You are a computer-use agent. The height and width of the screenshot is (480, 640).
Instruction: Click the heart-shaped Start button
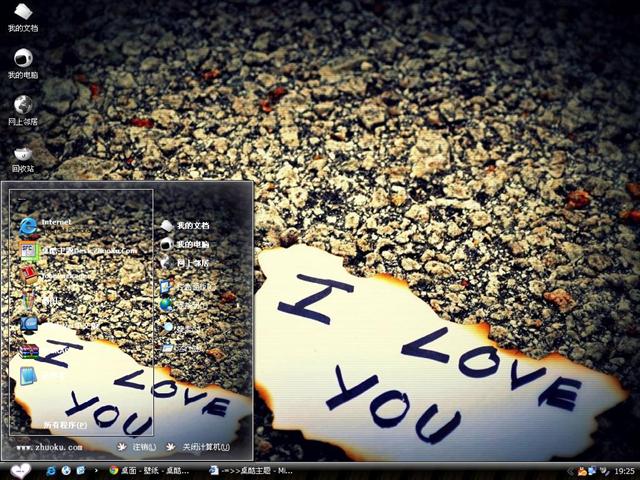coord(20,471)
